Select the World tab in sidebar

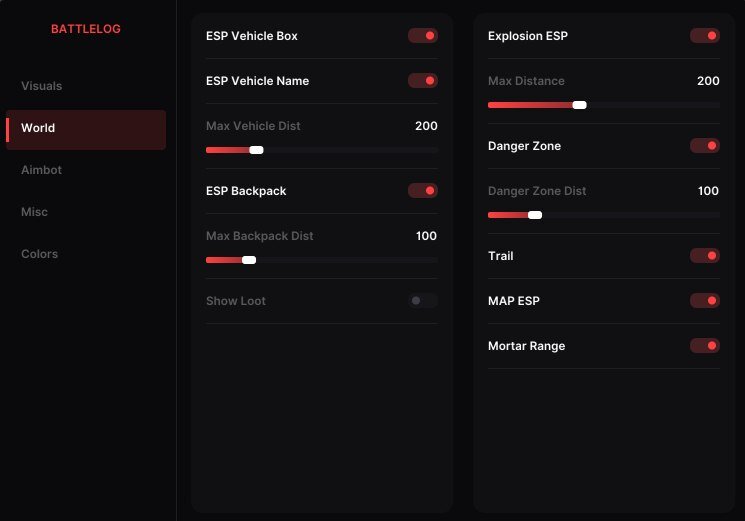pos(86,130)
